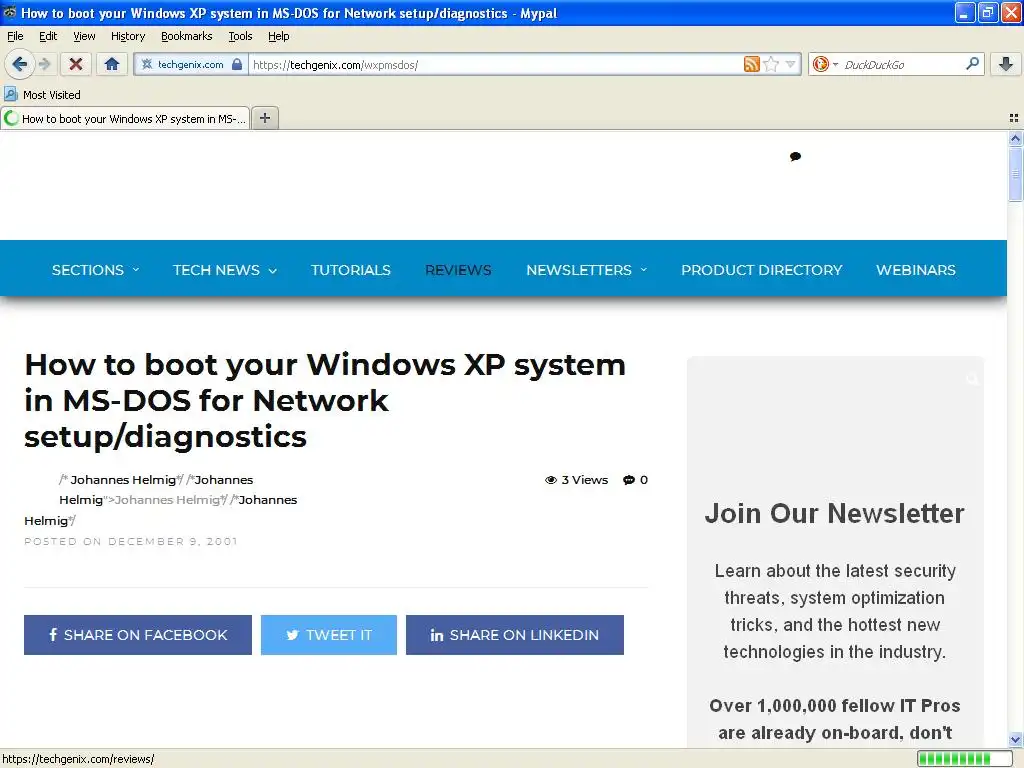This screenshot has height=768, width=1024.
Task: Open a new tab with plus button
Action: 265,118
